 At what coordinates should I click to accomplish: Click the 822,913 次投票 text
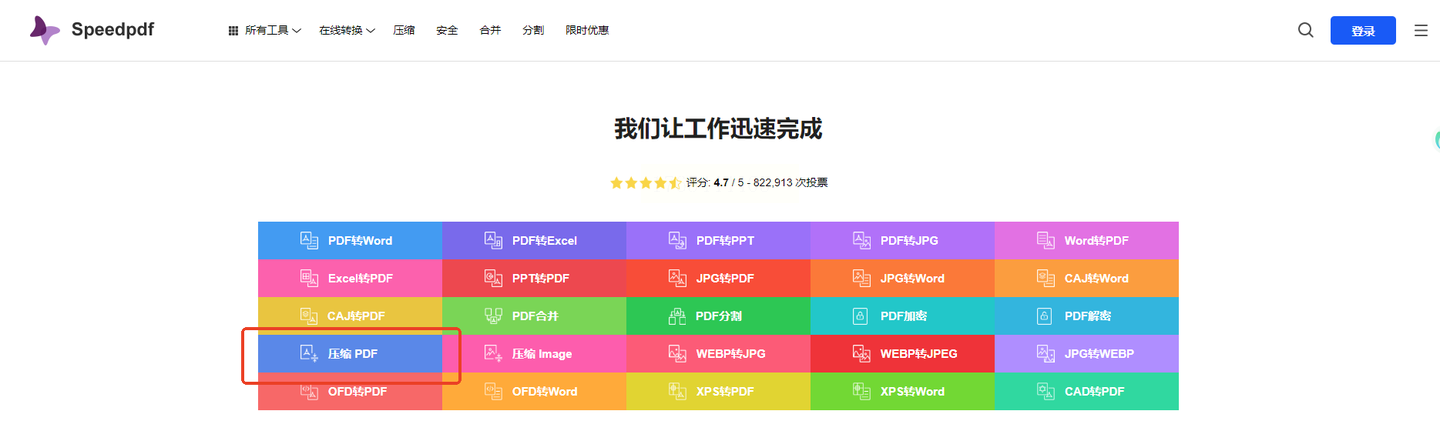click(x=790, y=183)
